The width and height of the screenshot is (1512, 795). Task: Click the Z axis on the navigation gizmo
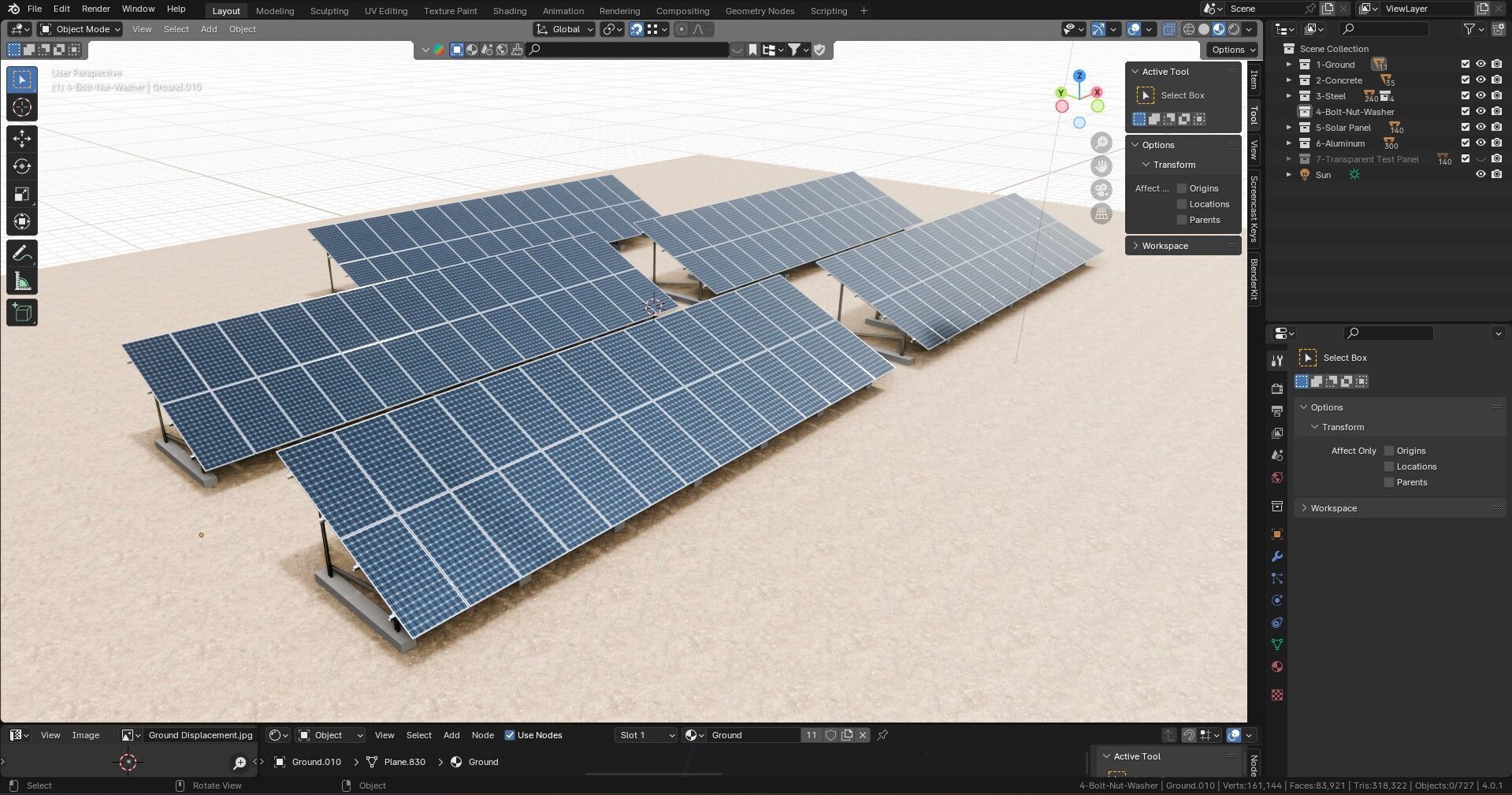pos(1079,76)
